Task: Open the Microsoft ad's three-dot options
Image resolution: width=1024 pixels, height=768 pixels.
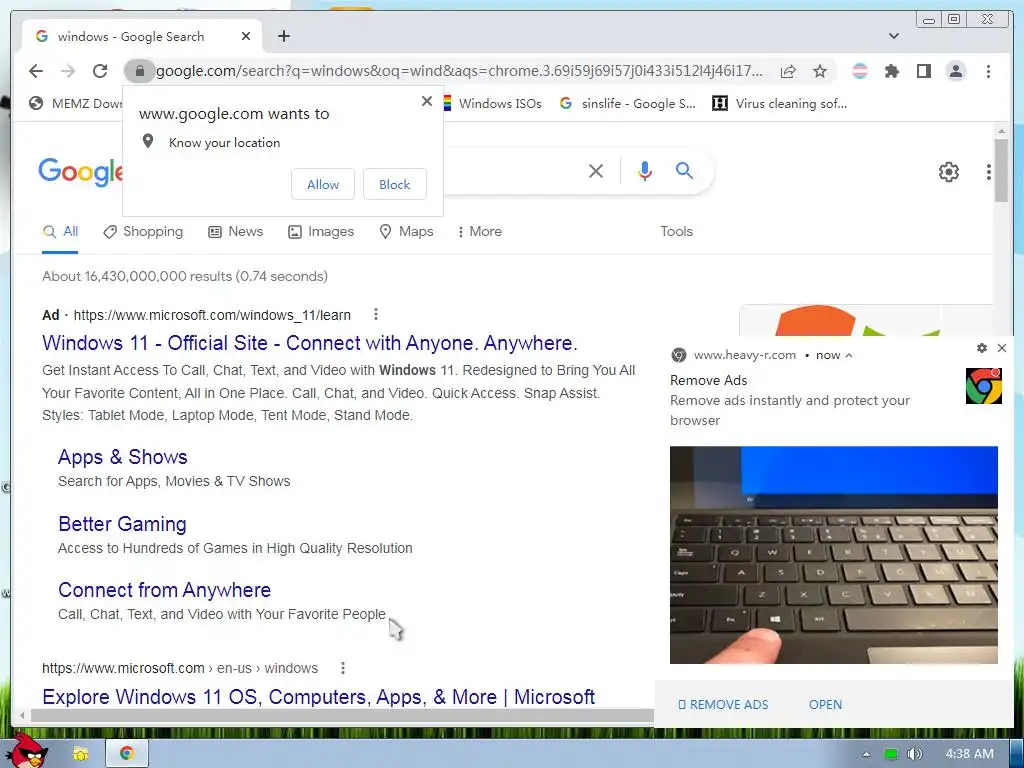Action: 376,315
